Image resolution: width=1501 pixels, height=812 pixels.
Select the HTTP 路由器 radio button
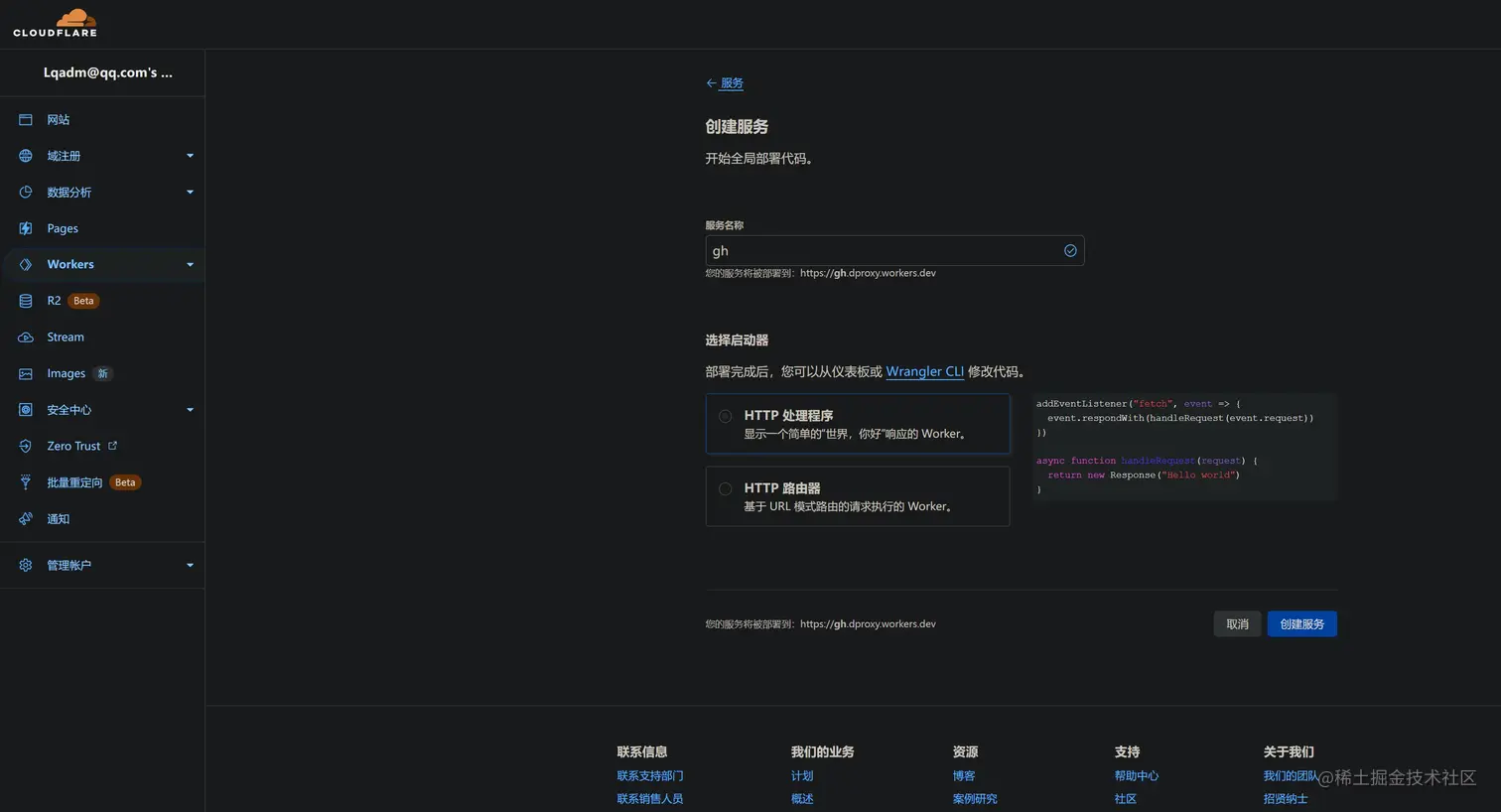tap(726, 488)
